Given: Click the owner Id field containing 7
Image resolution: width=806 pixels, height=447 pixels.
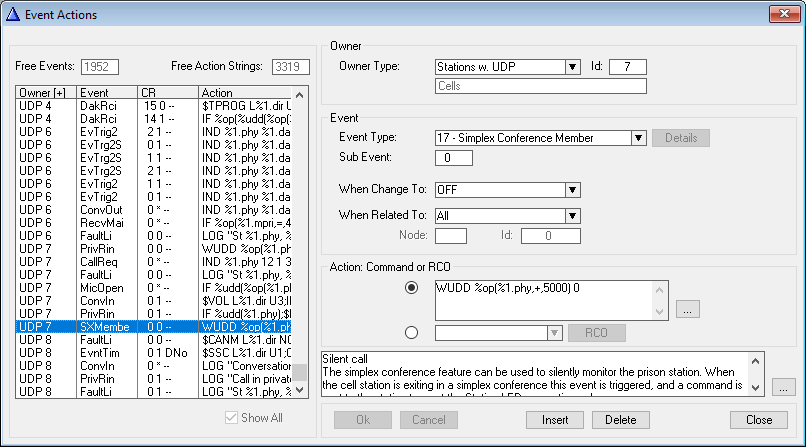Looking at the screenshot, I should pos(628,67).
